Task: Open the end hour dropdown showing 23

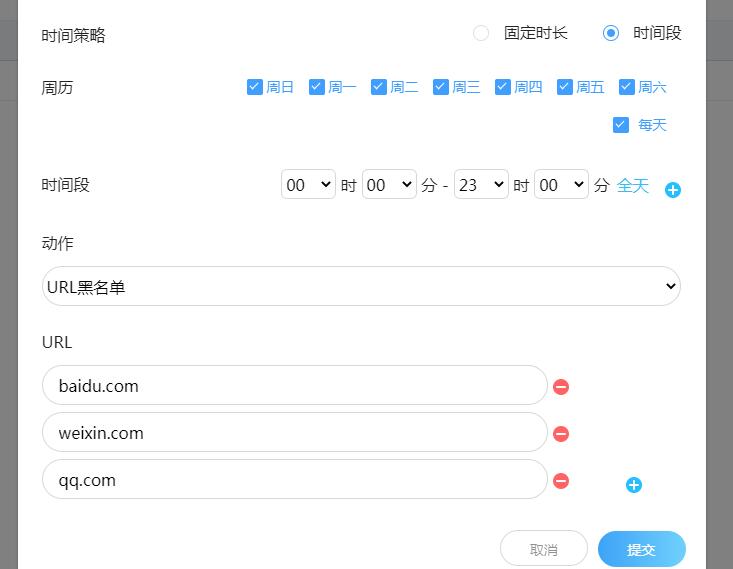Action: click(x=481, y=184)
